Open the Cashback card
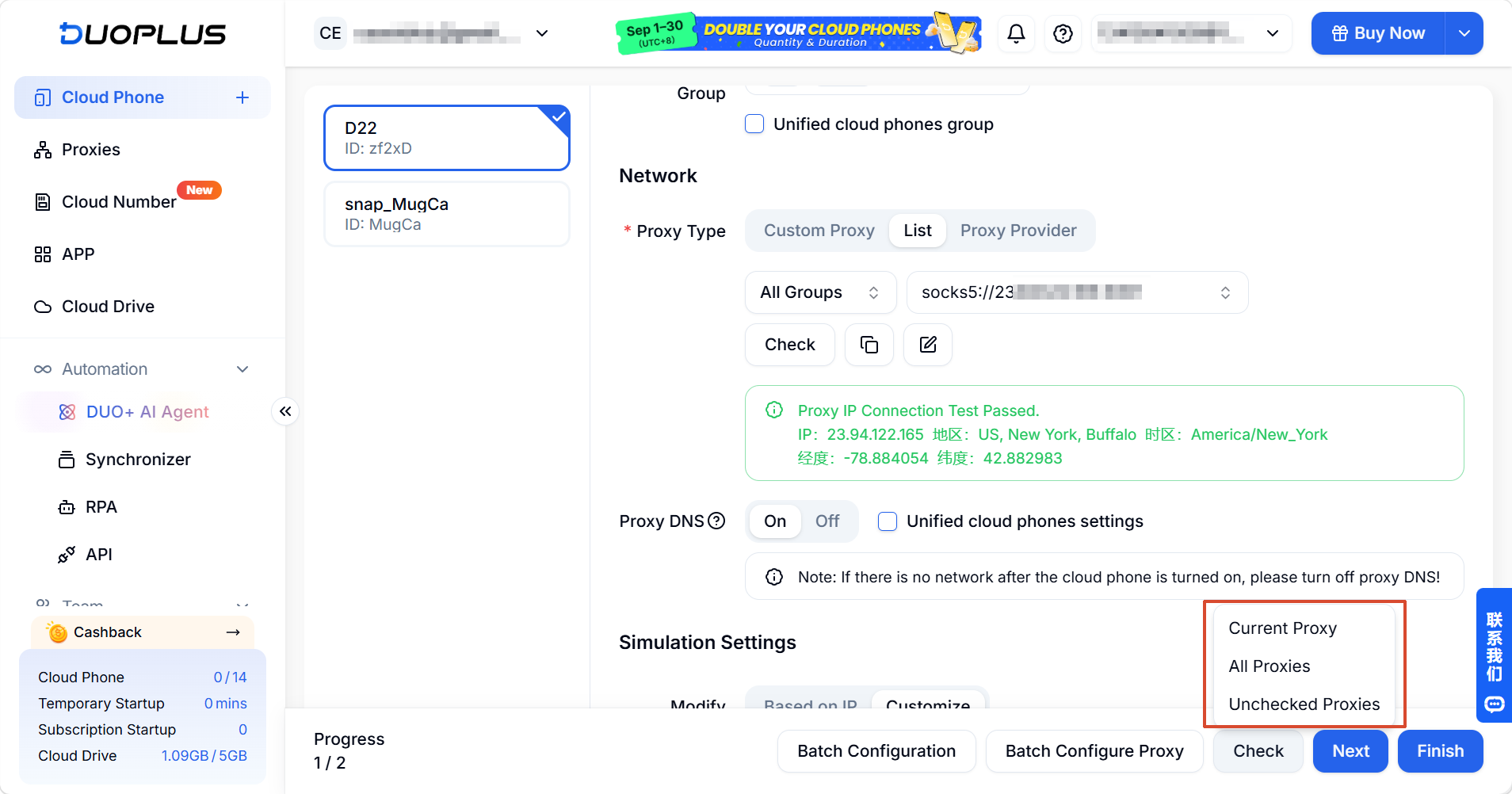This screenshot has height=794, width=1512. click(143, 632)
